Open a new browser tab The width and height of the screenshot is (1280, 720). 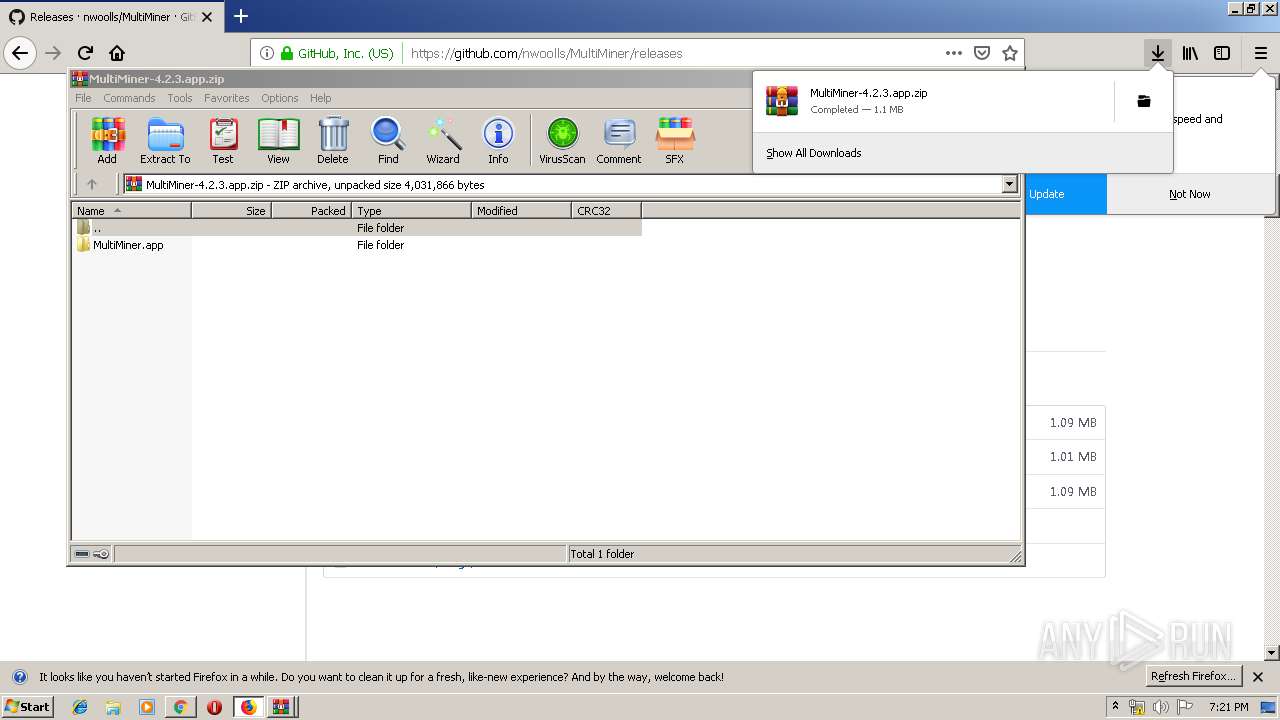click(240, 16)
